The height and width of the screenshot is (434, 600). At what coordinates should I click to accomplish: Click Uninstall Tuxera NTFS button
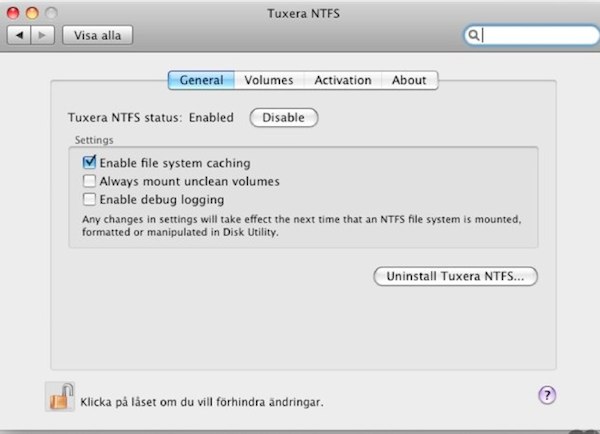[x=455, y=276]
